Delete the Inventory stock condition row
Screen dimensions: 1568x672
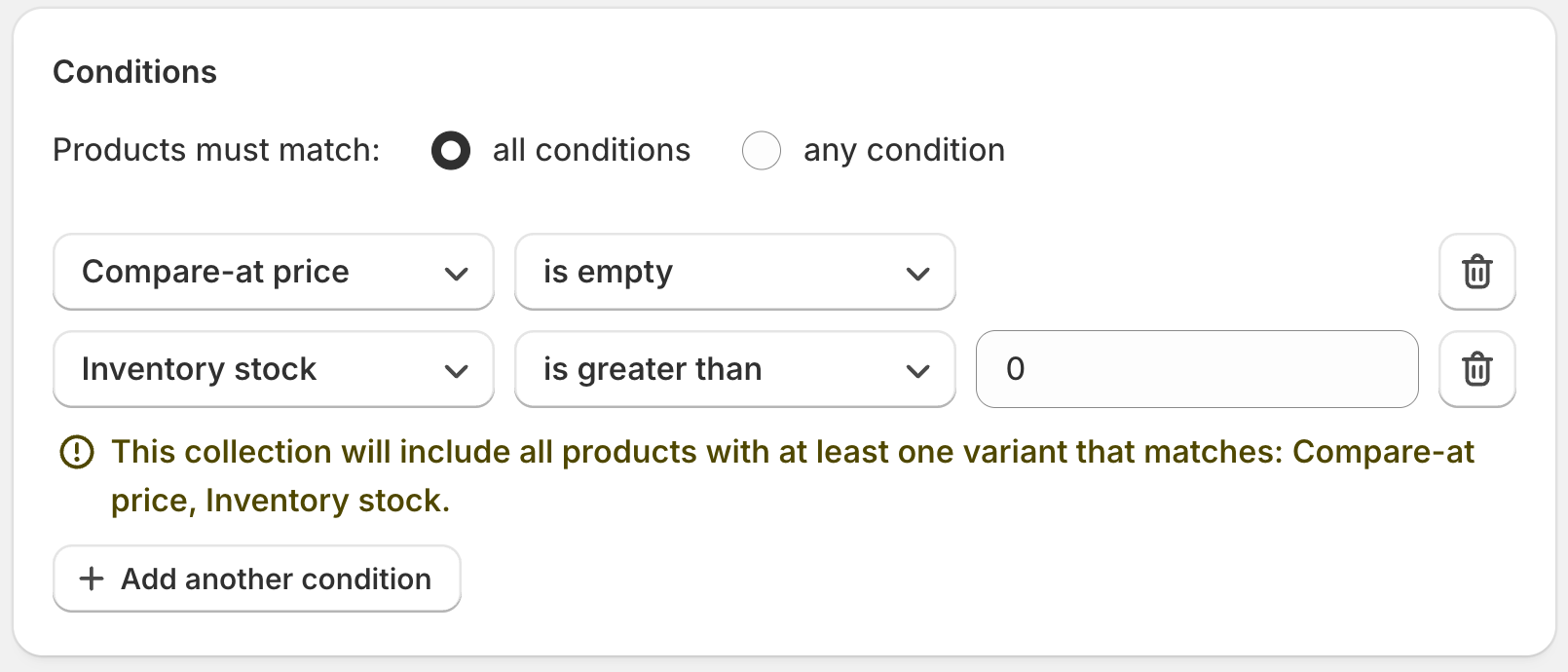click(1476, 369)
